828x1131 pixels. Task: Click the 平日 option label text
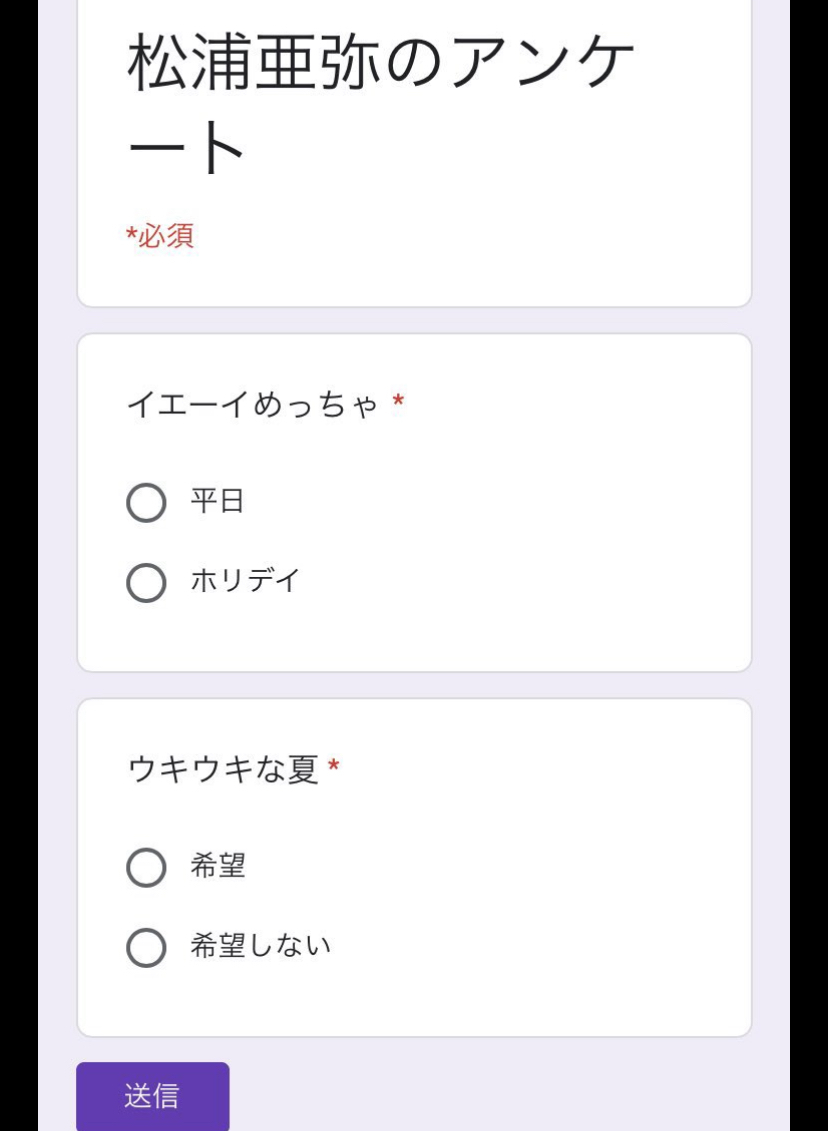coord(217,501)
